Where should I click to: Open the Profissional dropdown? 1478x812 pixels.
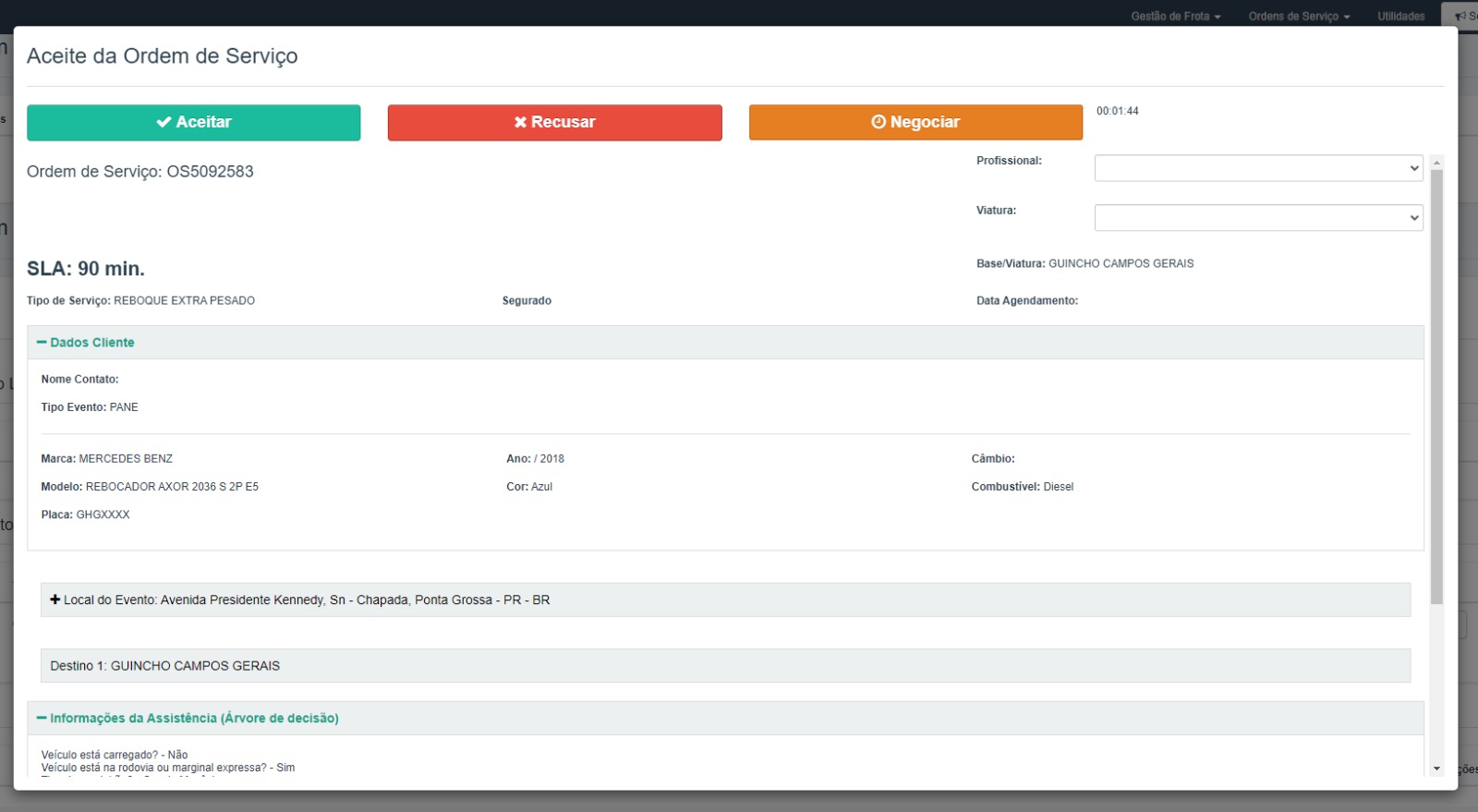click(x=1257, y=168)
